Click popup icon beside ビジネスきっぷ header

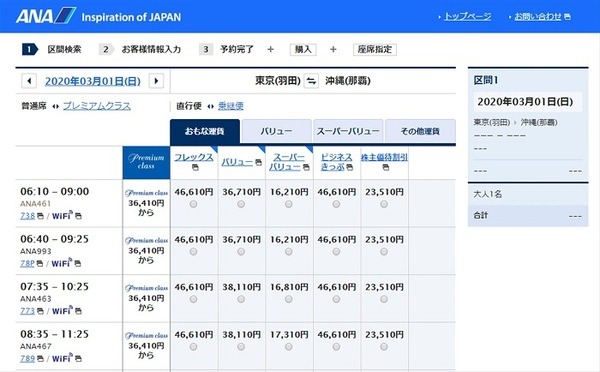pos(349,167)
